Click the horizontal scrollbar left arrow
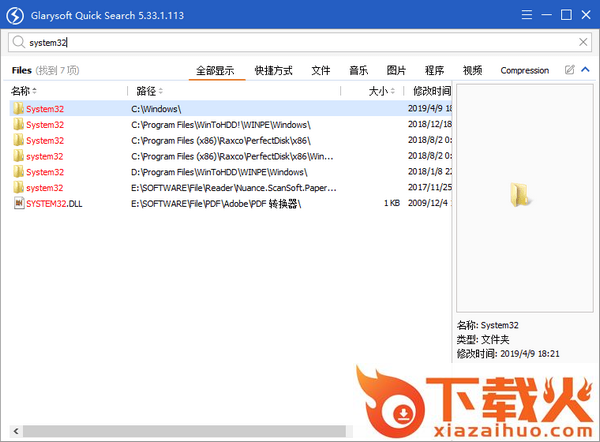 pos(16,431)
